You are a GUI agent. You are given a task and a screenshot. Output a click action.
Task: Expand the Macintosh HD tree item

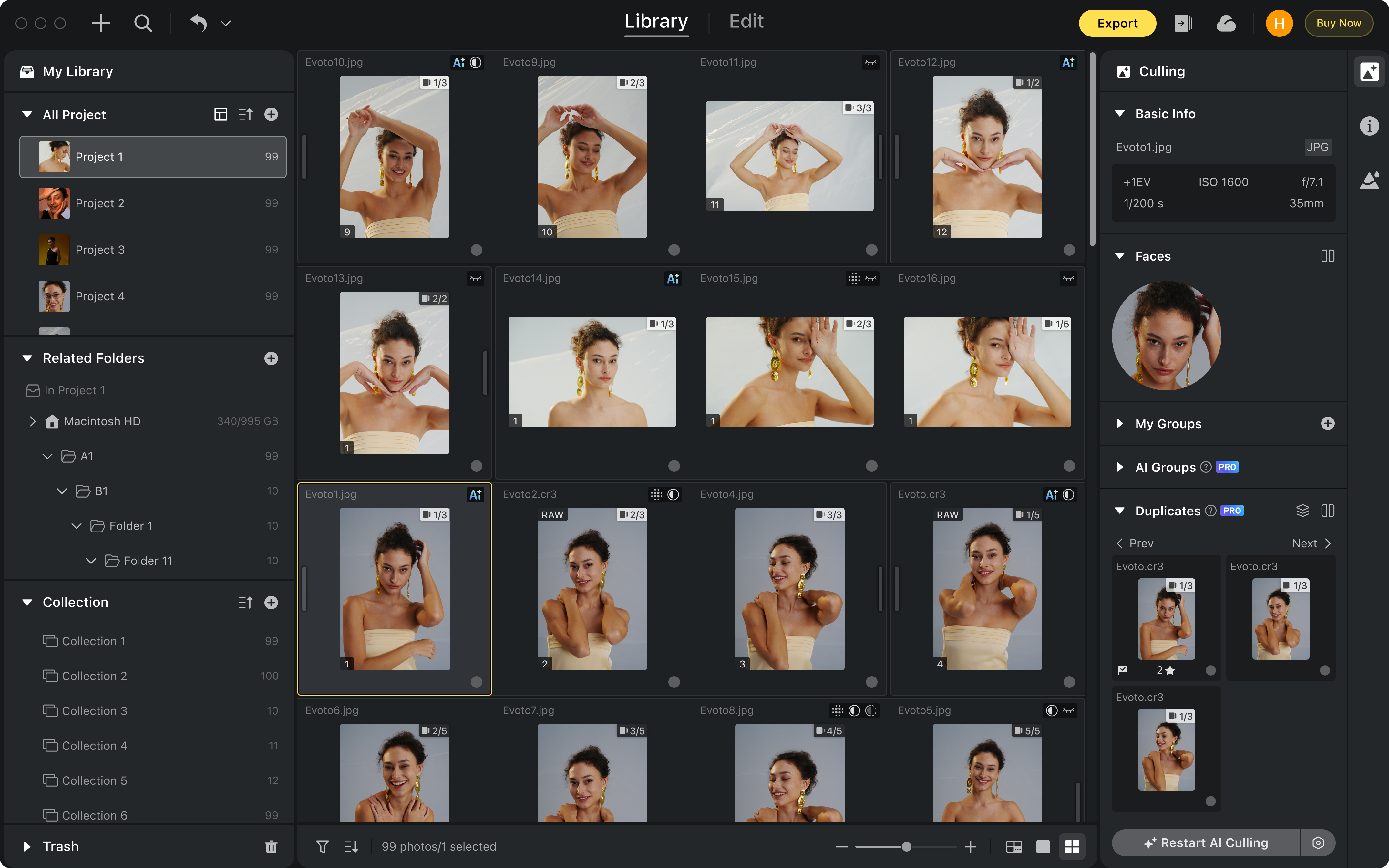tap(33, 421)
